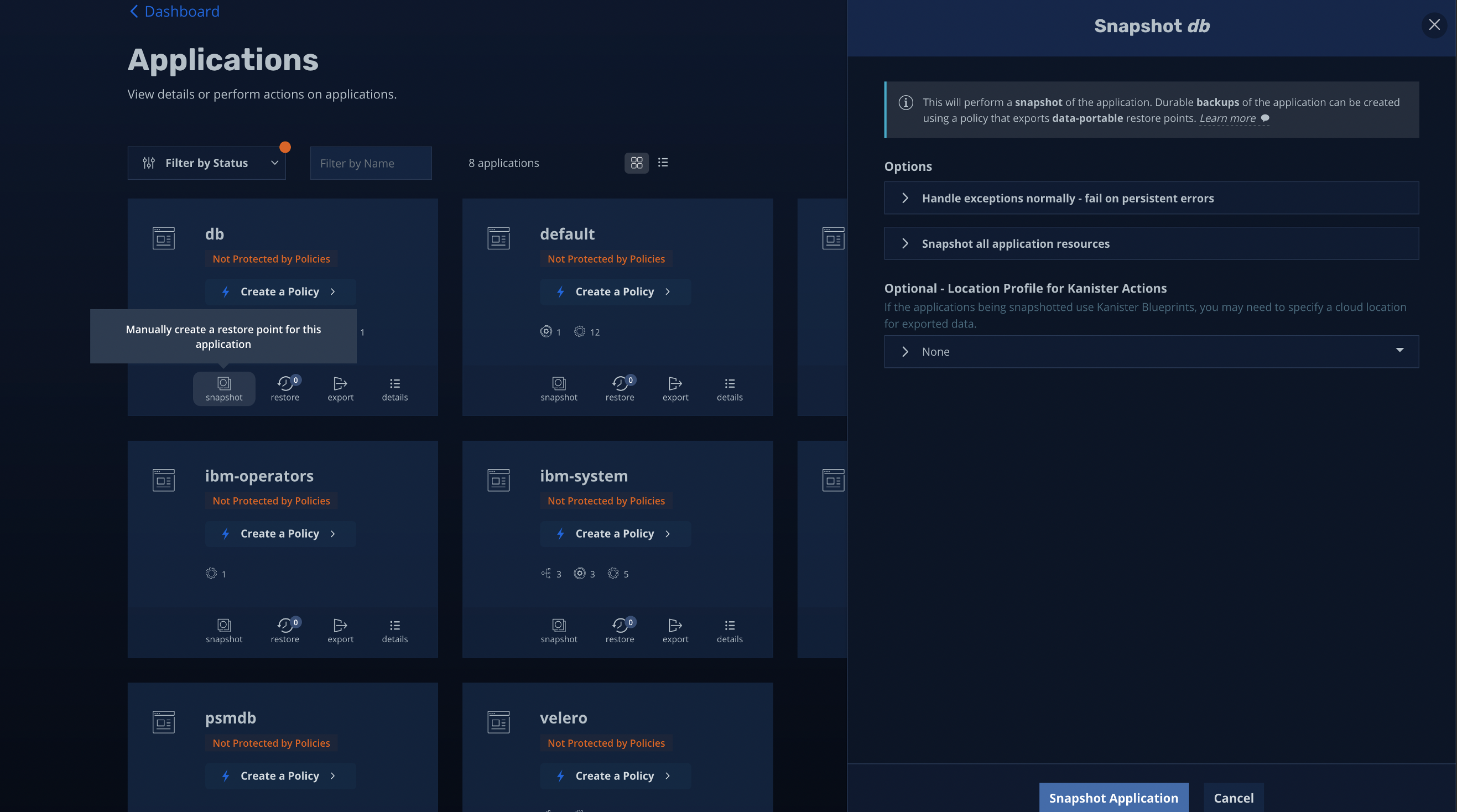Open Location Profile None dropdown

point(1151,352)
